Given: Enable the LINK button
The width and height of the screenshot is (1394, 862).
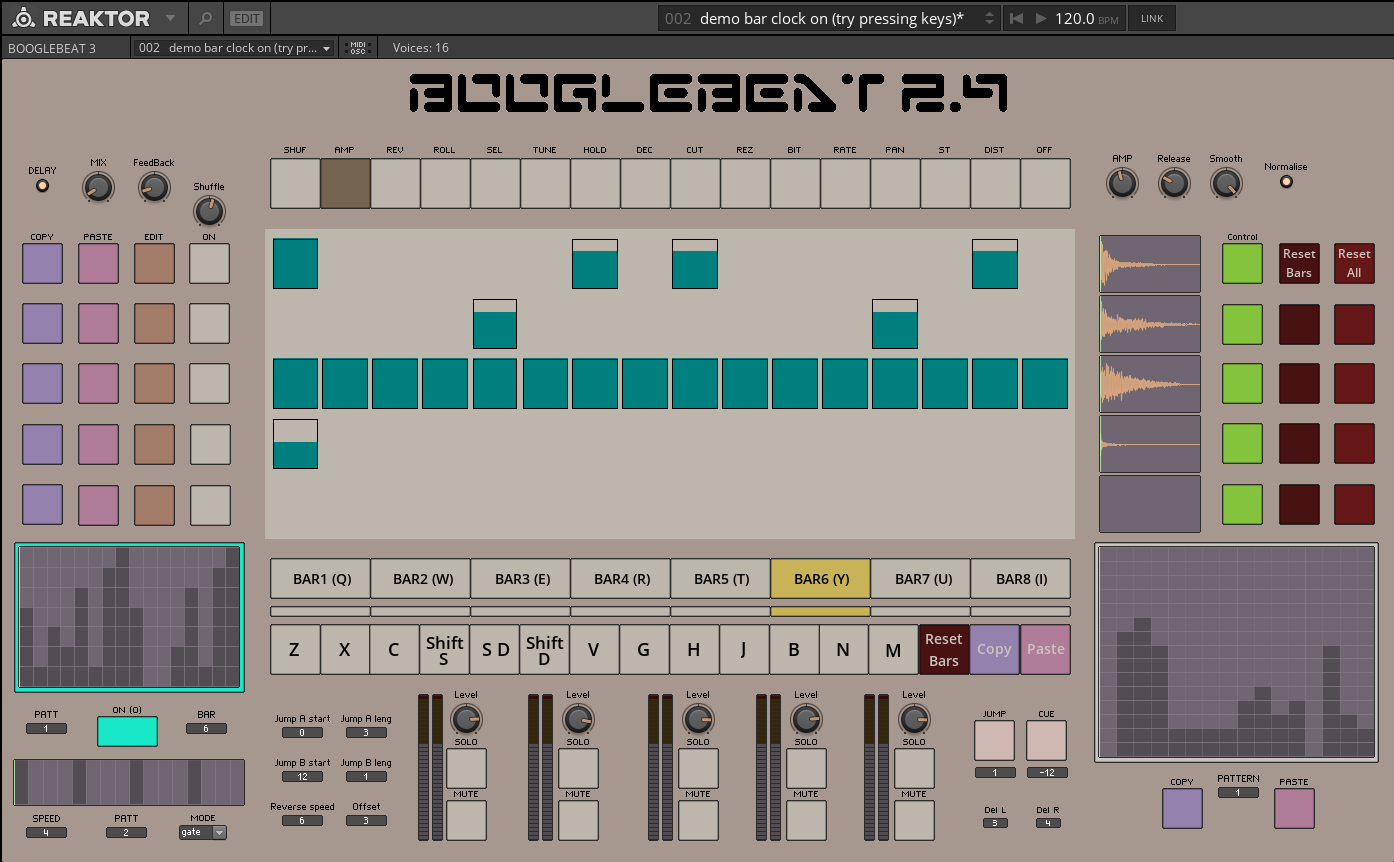Looking at the screenshot, I should pos(1152,18).
